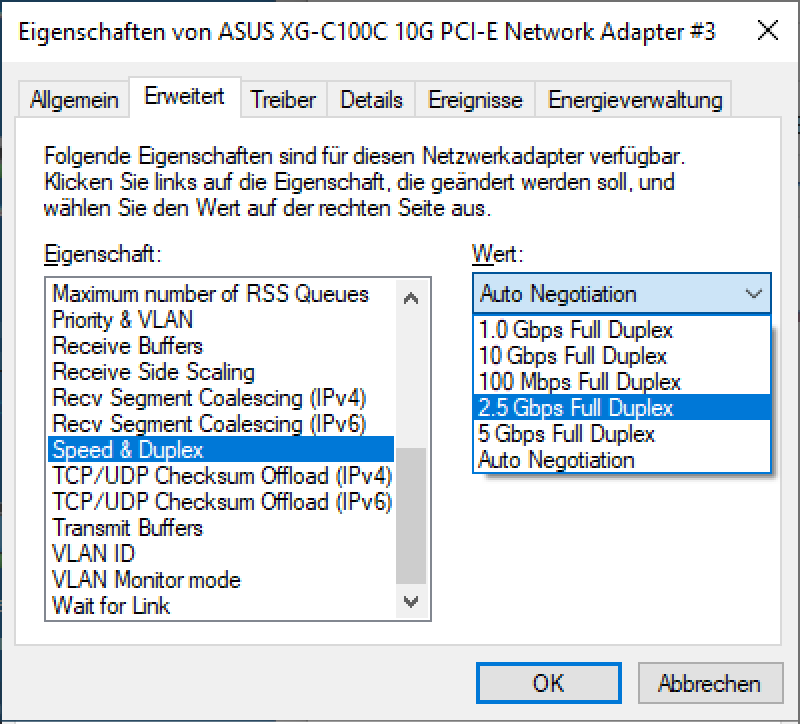Open the Treiber tab
This screenshot has height=724, width=800.
pos(283,100)
